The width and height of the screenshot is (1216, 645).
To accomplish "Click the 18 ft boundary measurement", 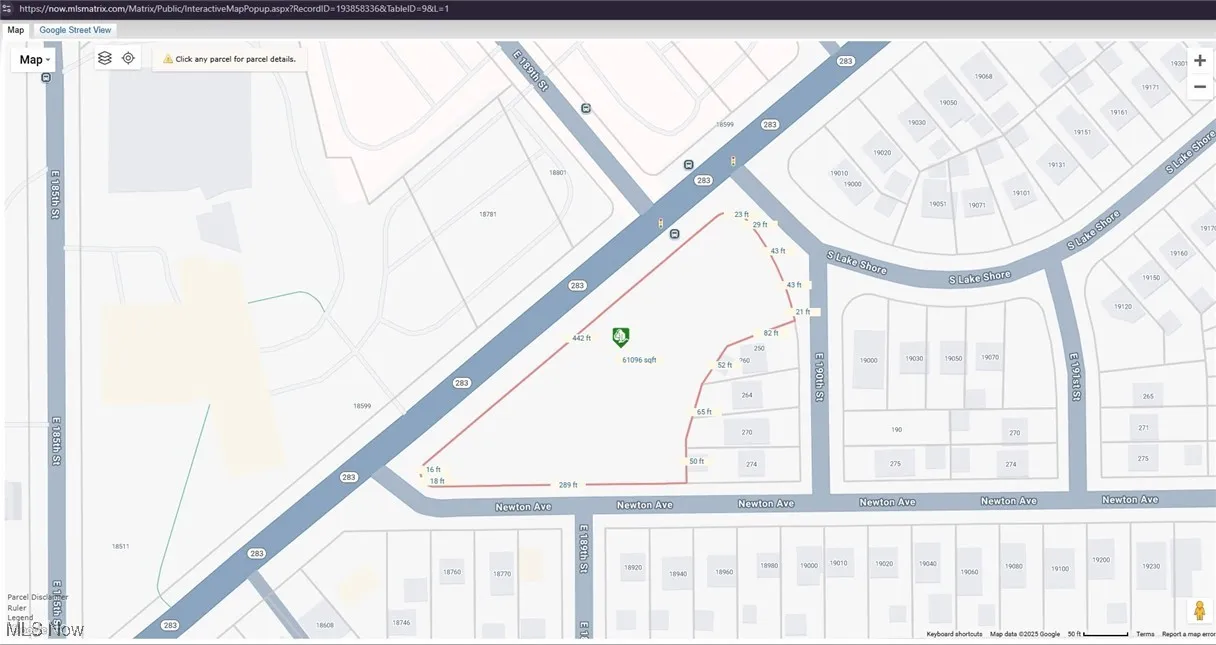I will click(x=437, y=481).
